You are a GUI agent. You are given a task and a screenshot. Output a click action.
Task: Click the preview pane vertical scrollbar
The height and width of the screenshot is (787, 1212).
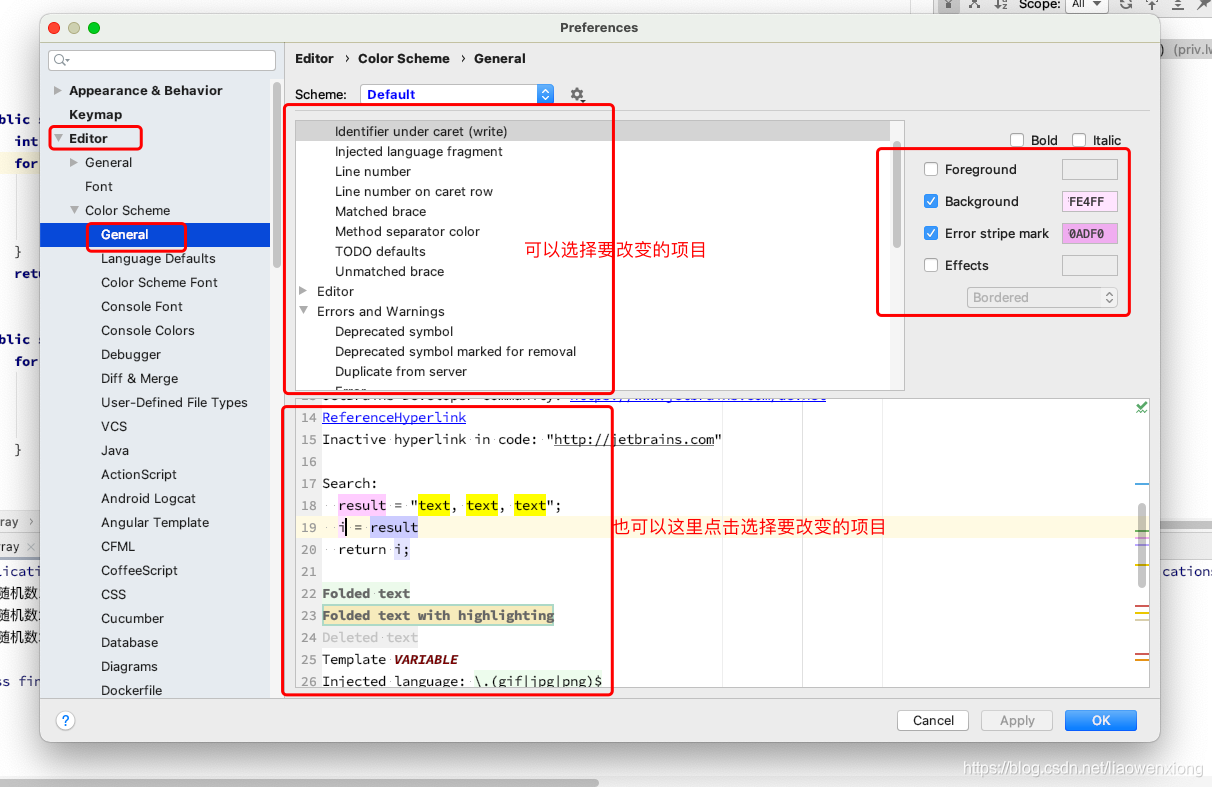(x=1142, y=545)
